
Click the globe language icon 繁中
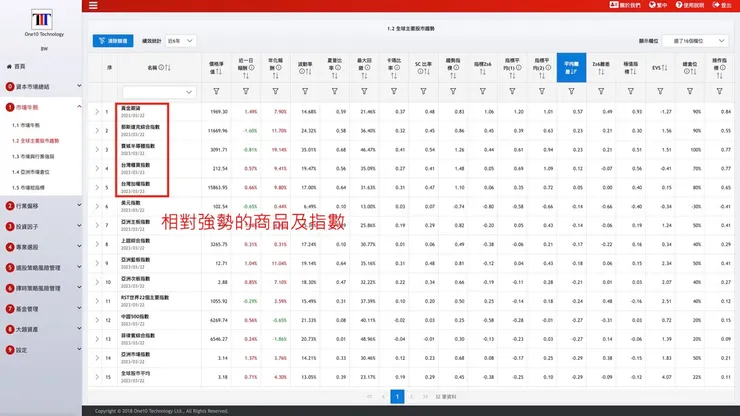(658, 5)
